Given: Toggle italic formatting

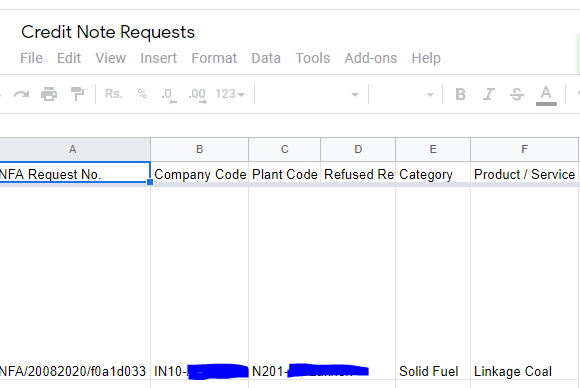Looking at the screenshot, I should click(489, 94).
